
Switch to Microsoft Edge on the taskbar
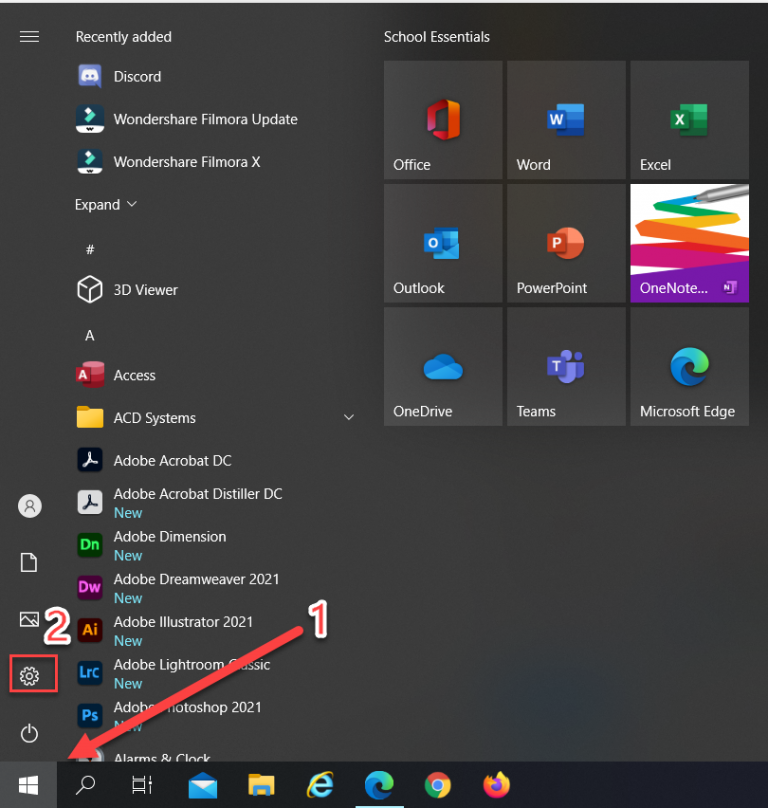click(x=379, y=785)
